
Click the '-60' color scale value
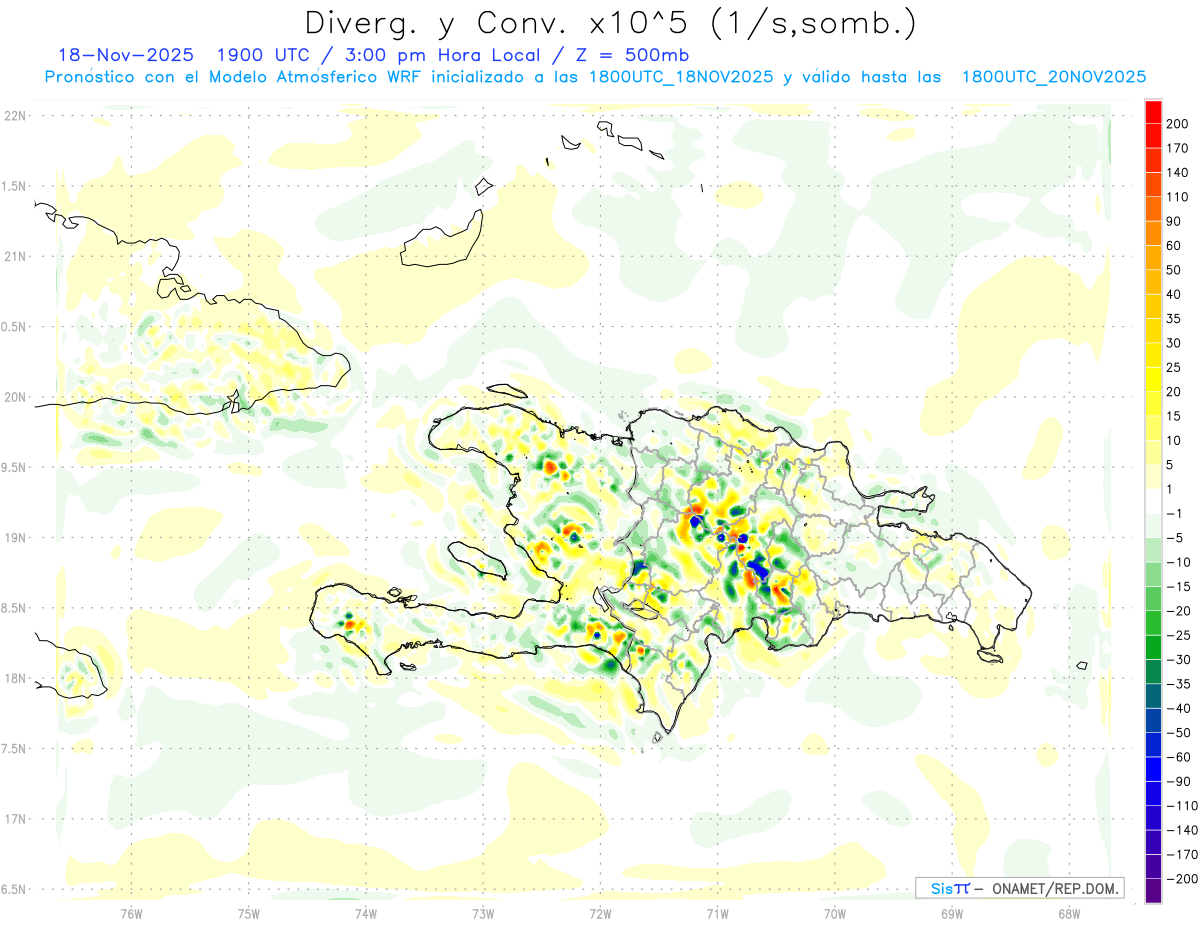(x=1178, y=757)
